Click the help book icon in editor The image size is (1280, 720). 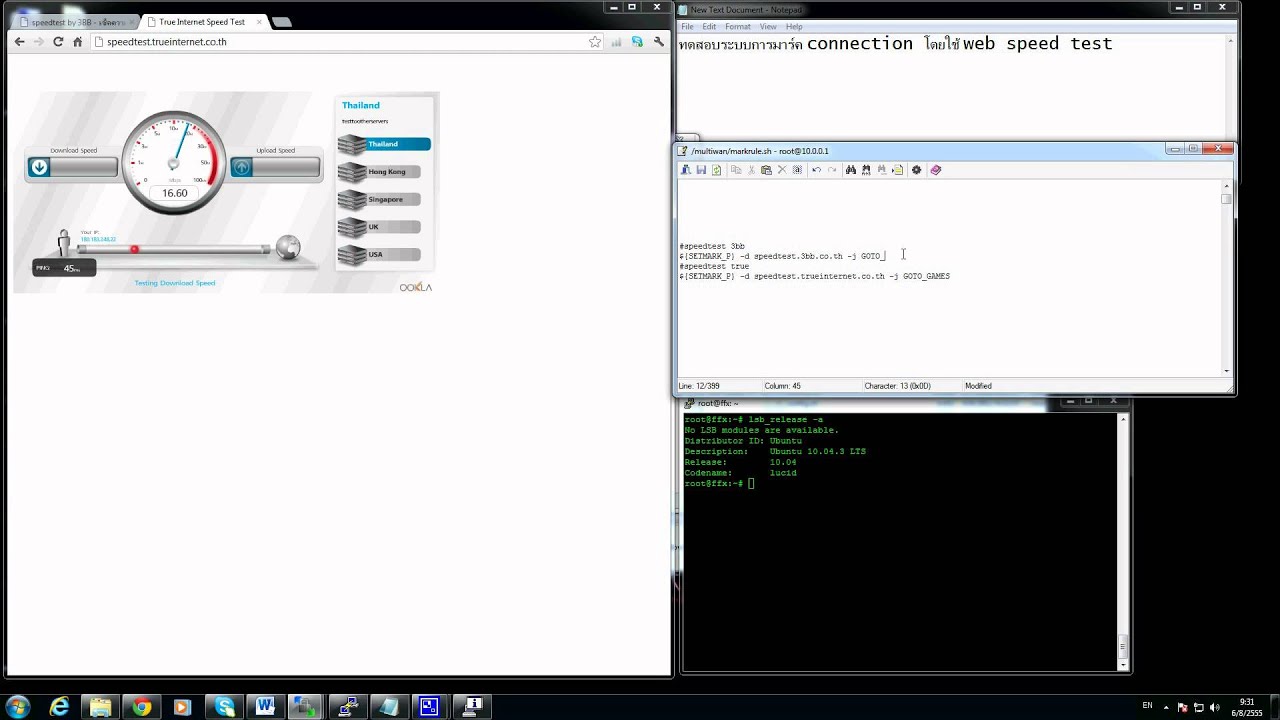tap(935, 170)
